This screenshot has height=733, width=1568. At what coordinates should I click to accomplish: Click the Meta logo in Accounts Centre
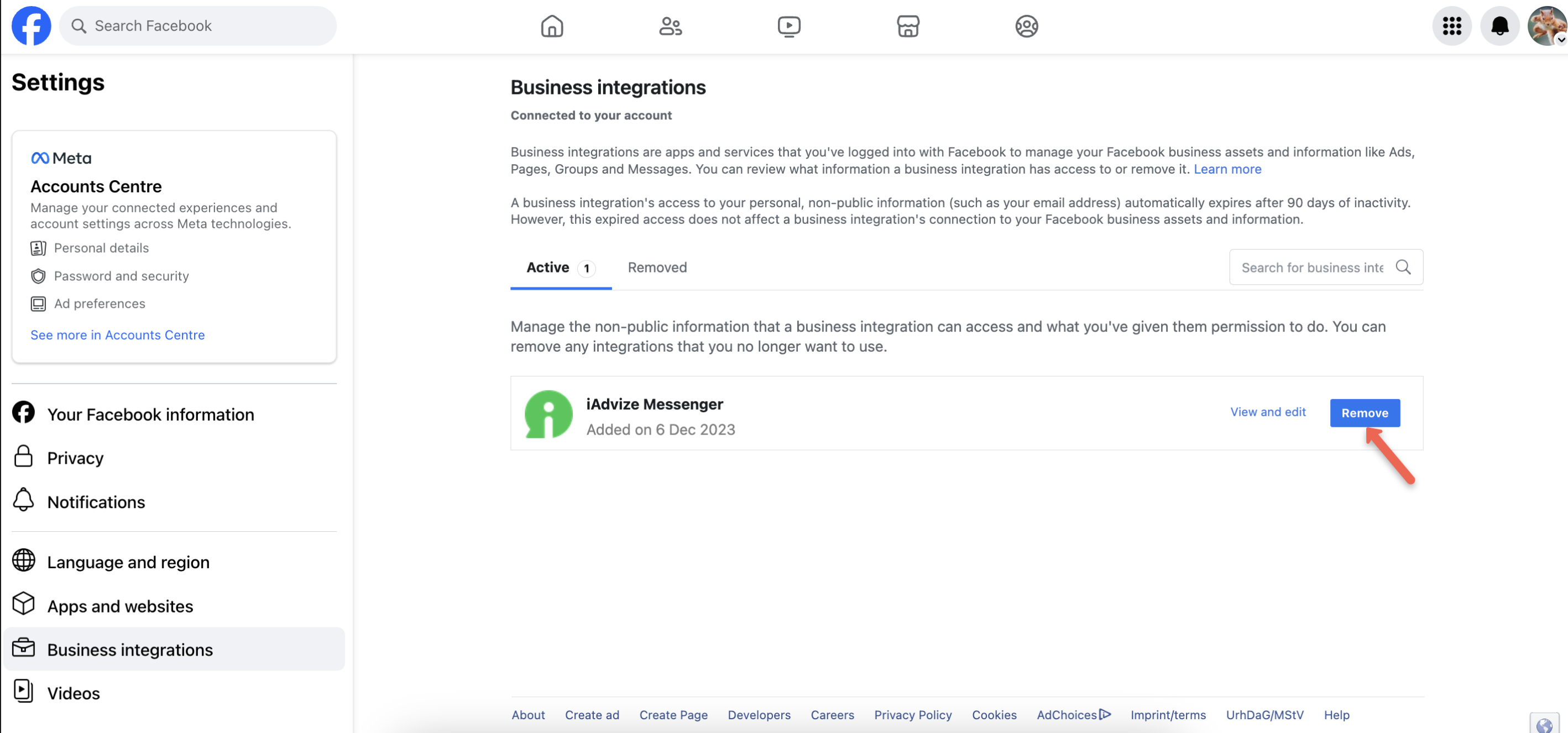click(x=61, y=158)
